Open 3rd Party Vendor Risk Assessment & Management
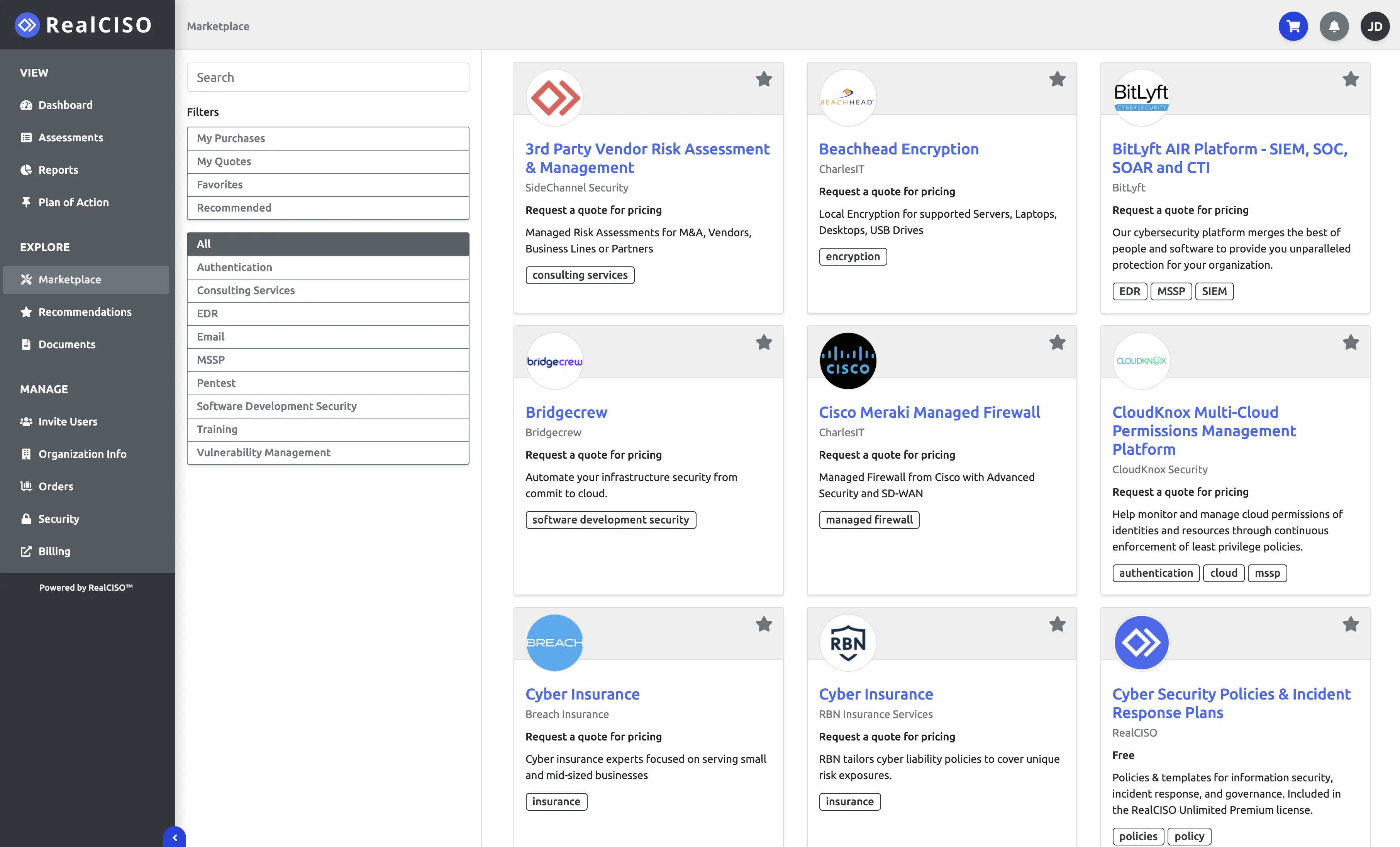This screenshot has height=847, width=1400. [647, 159]
